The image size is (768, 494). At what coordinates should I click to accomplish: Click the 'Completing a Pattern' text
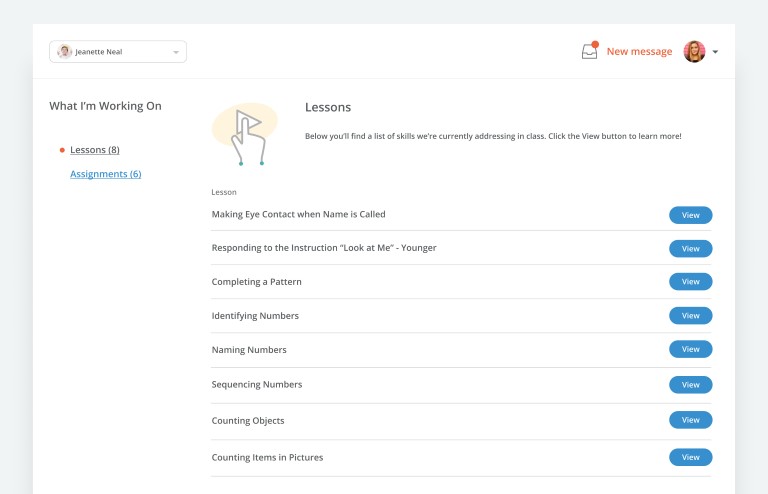click(256, 282)
